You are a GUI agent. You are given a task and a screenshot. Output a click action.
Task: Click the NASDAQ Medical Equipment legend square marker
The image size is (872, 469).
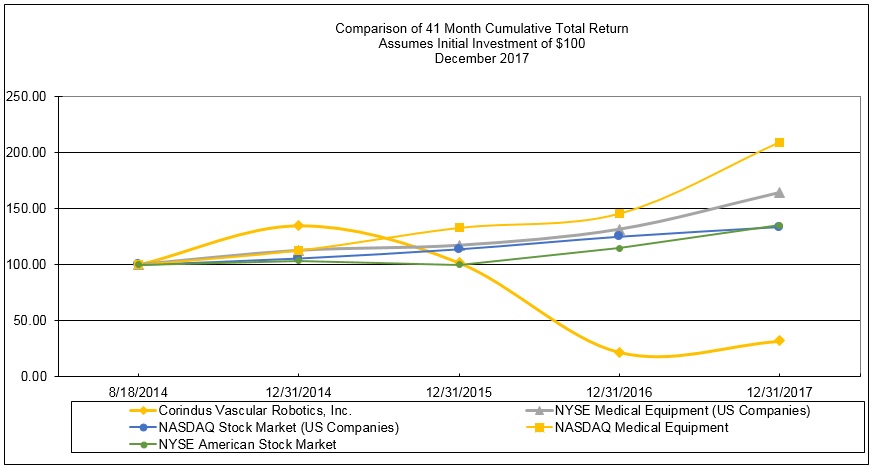(540, 427)
